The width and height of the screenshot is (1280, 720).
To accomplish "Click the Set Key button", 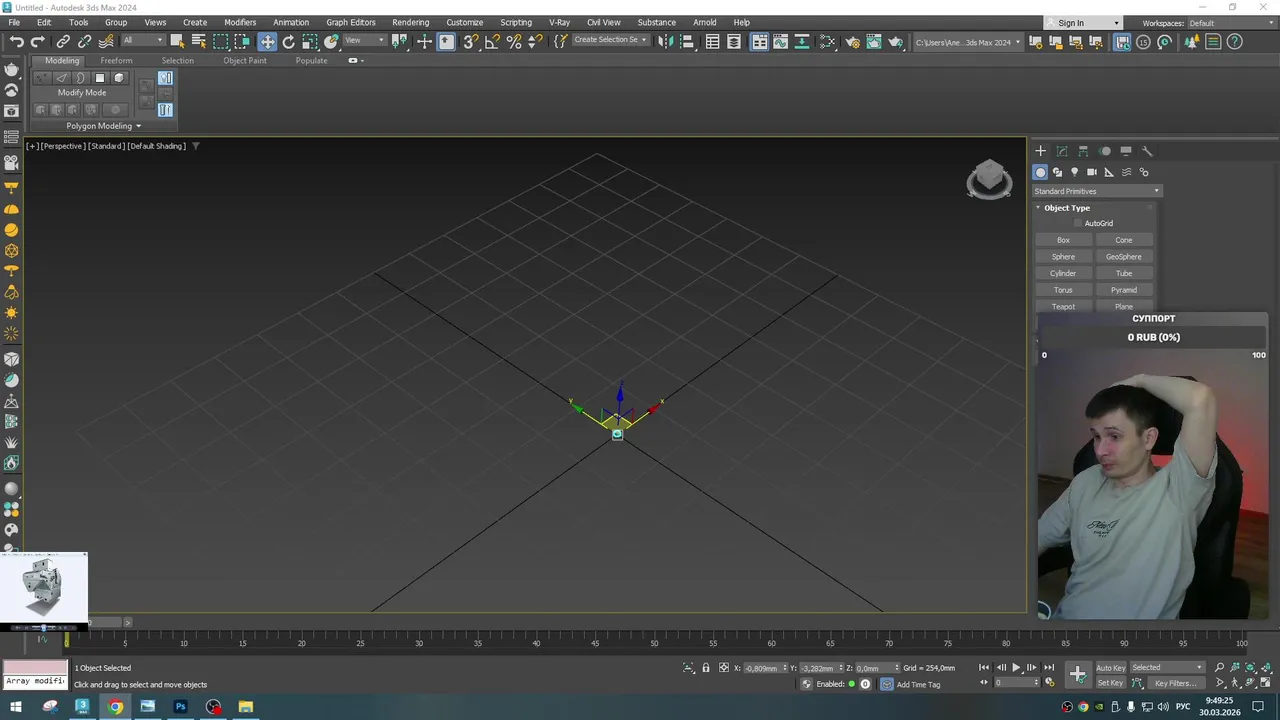I will coord(1110,684).
